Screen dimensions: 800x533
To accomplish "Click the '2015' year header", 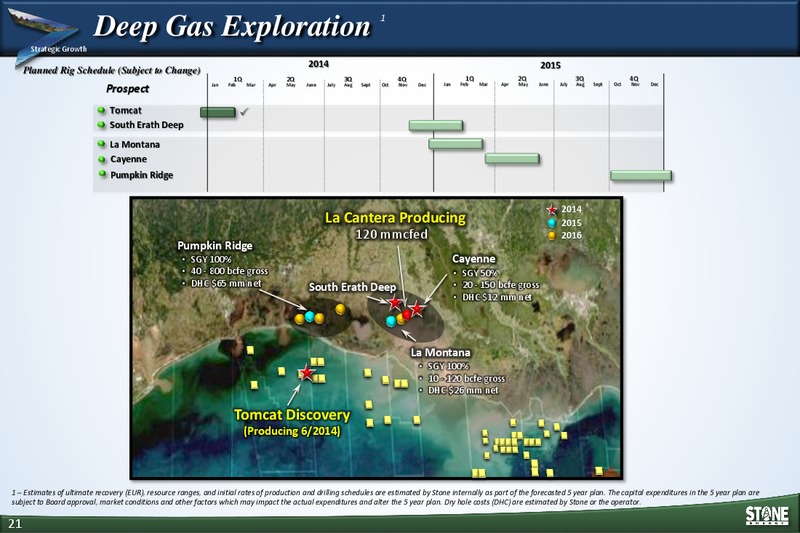I will [x=550, y=65].
